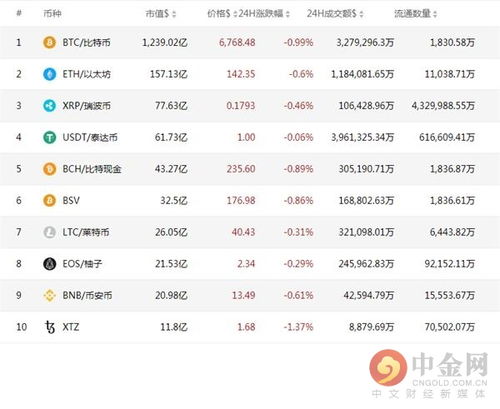Click the Tezos XTZ icon

click(49, 327)
